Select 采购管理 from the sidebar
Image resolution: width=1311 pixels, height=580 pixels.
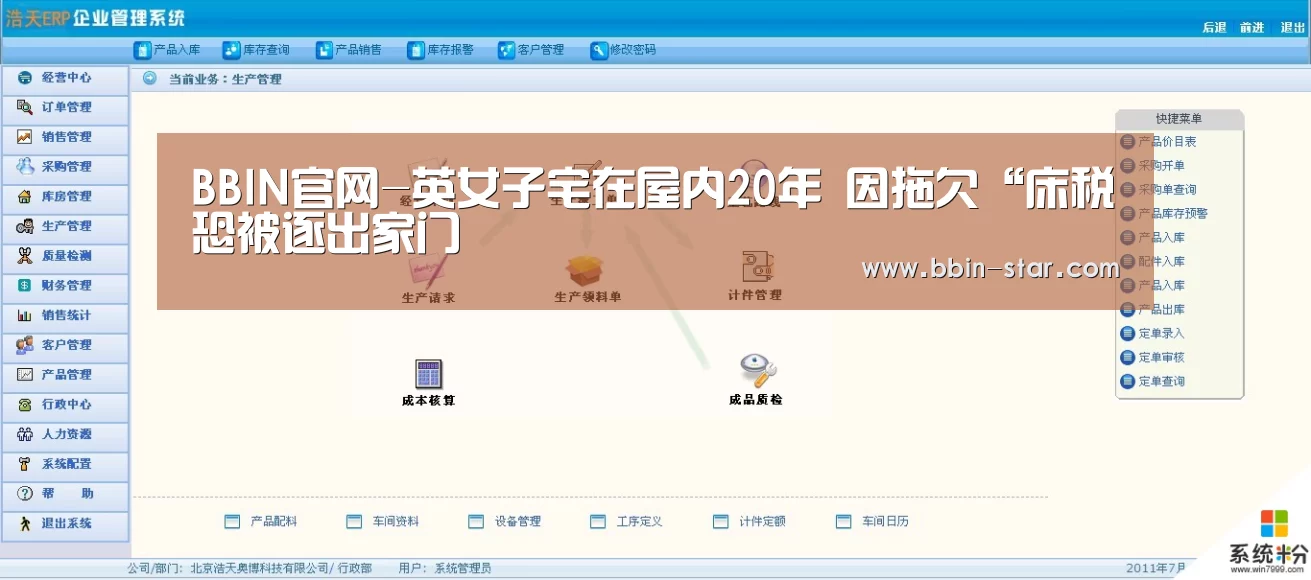[x=65, y=167]
